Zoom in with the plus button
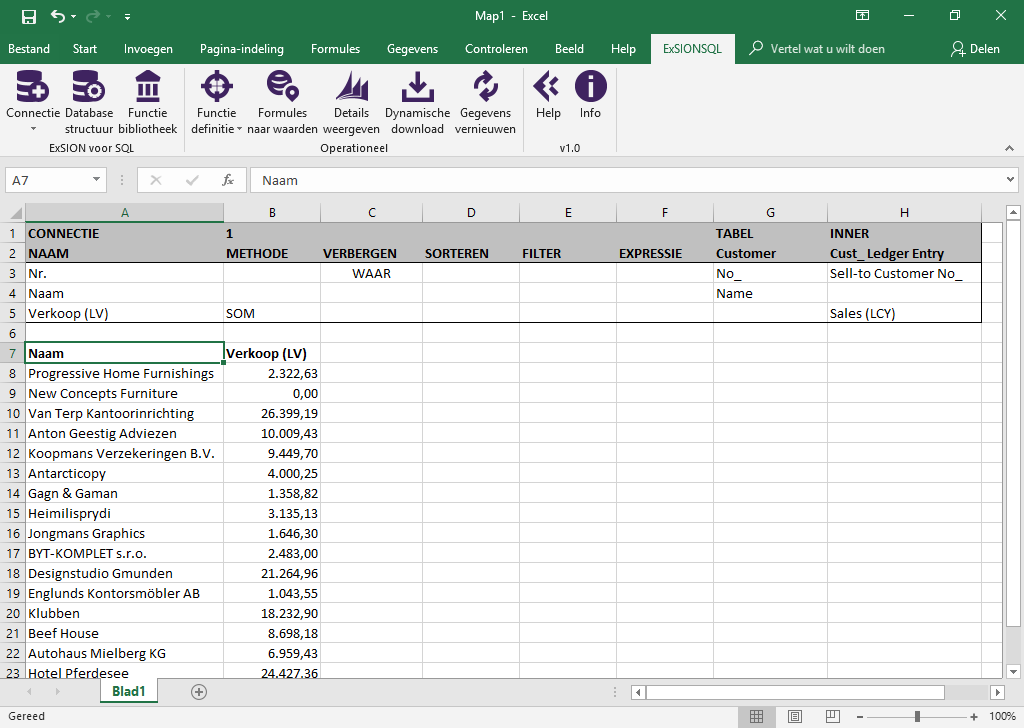 [x=974, y=717]
